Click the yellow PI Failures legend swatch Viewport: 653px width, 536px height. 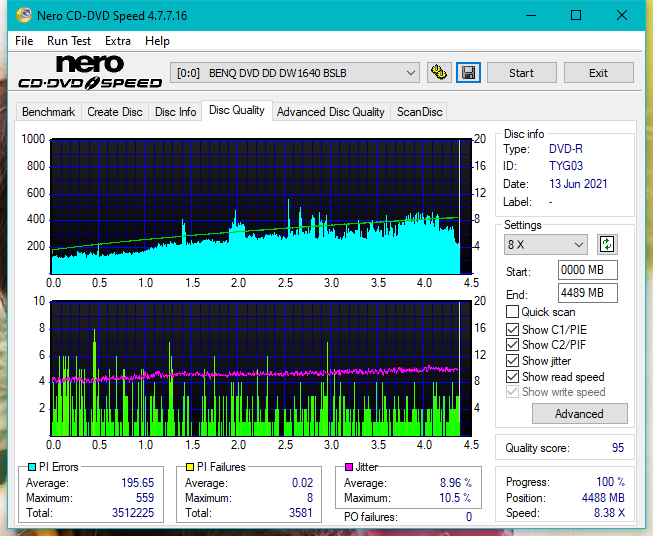click(x=190, y=467)
